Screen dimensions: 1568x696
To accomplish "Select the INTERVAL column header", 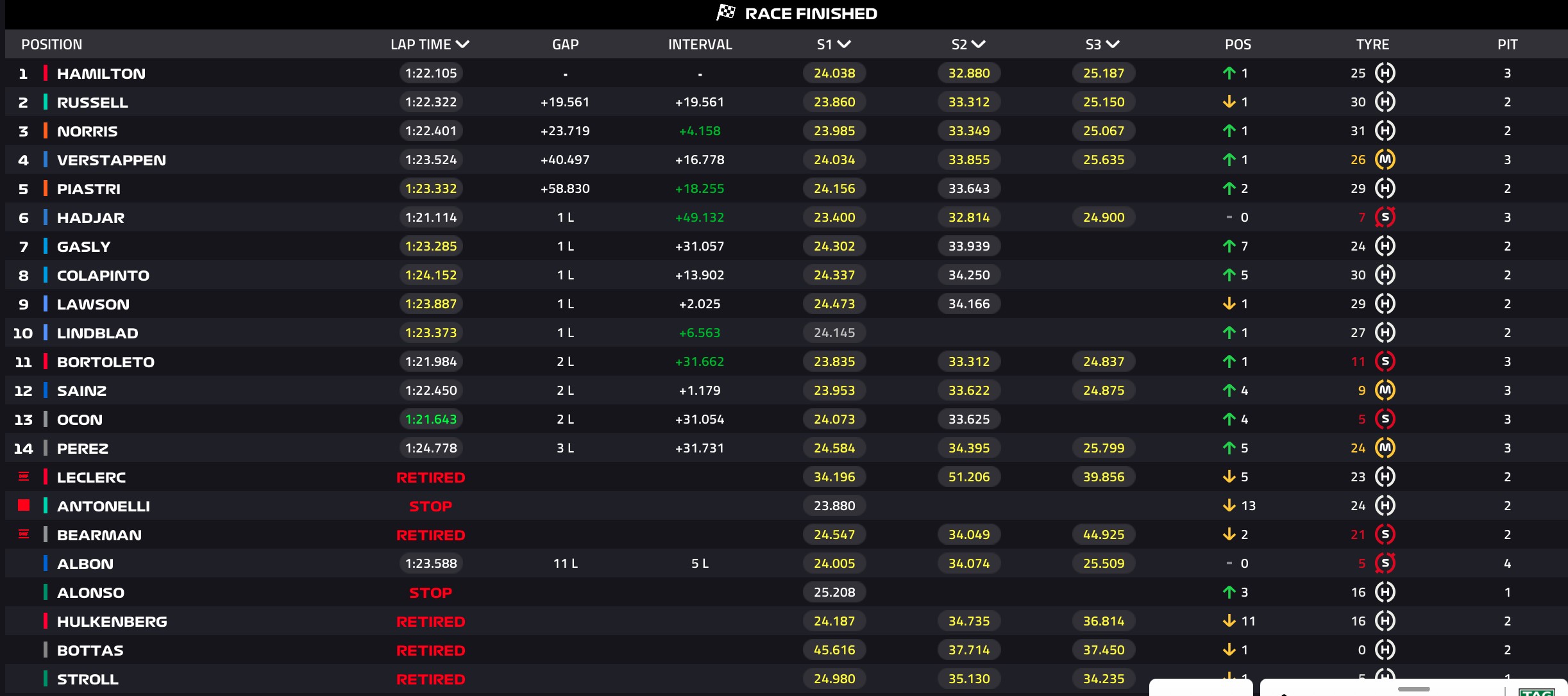I will 700,44.
